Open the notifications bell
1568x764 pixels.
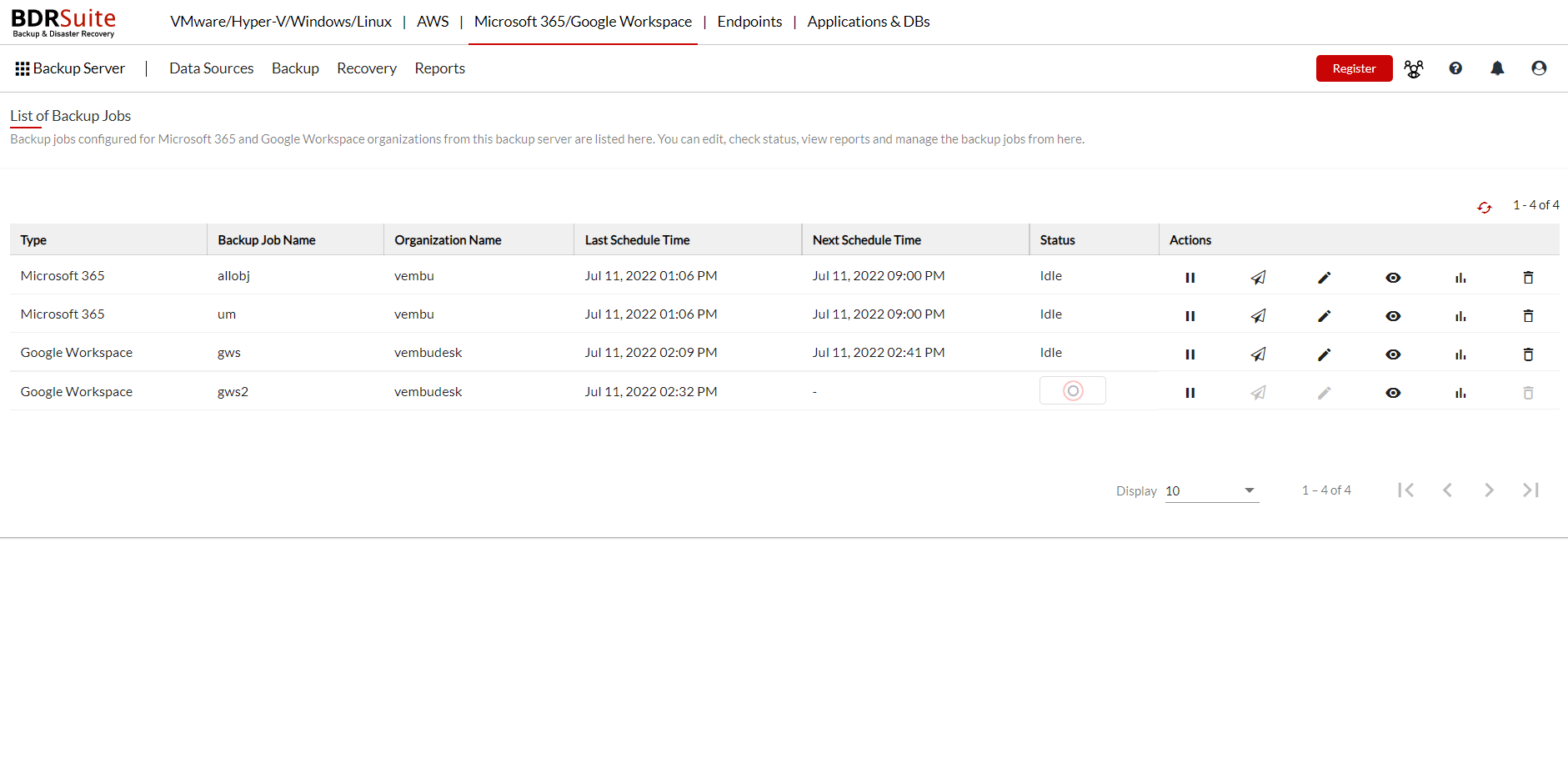1497,68
